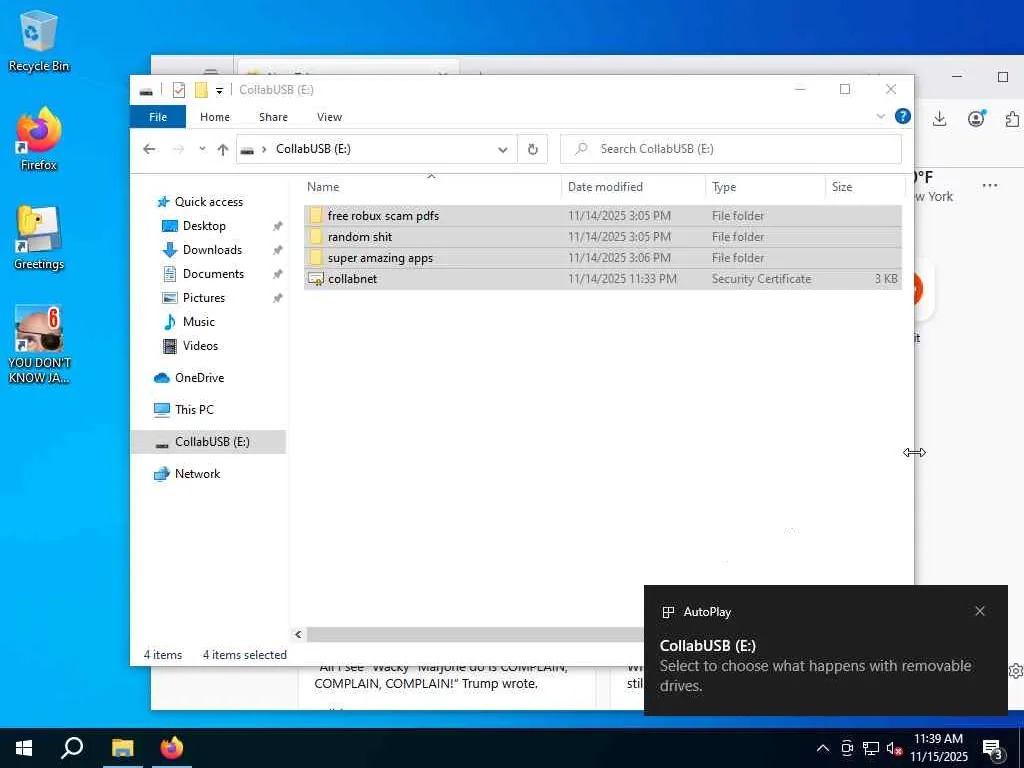This screenshot has width=1024, height=768.
Task: Open the File menu in Explorer
Action: (x=158, y=117)
